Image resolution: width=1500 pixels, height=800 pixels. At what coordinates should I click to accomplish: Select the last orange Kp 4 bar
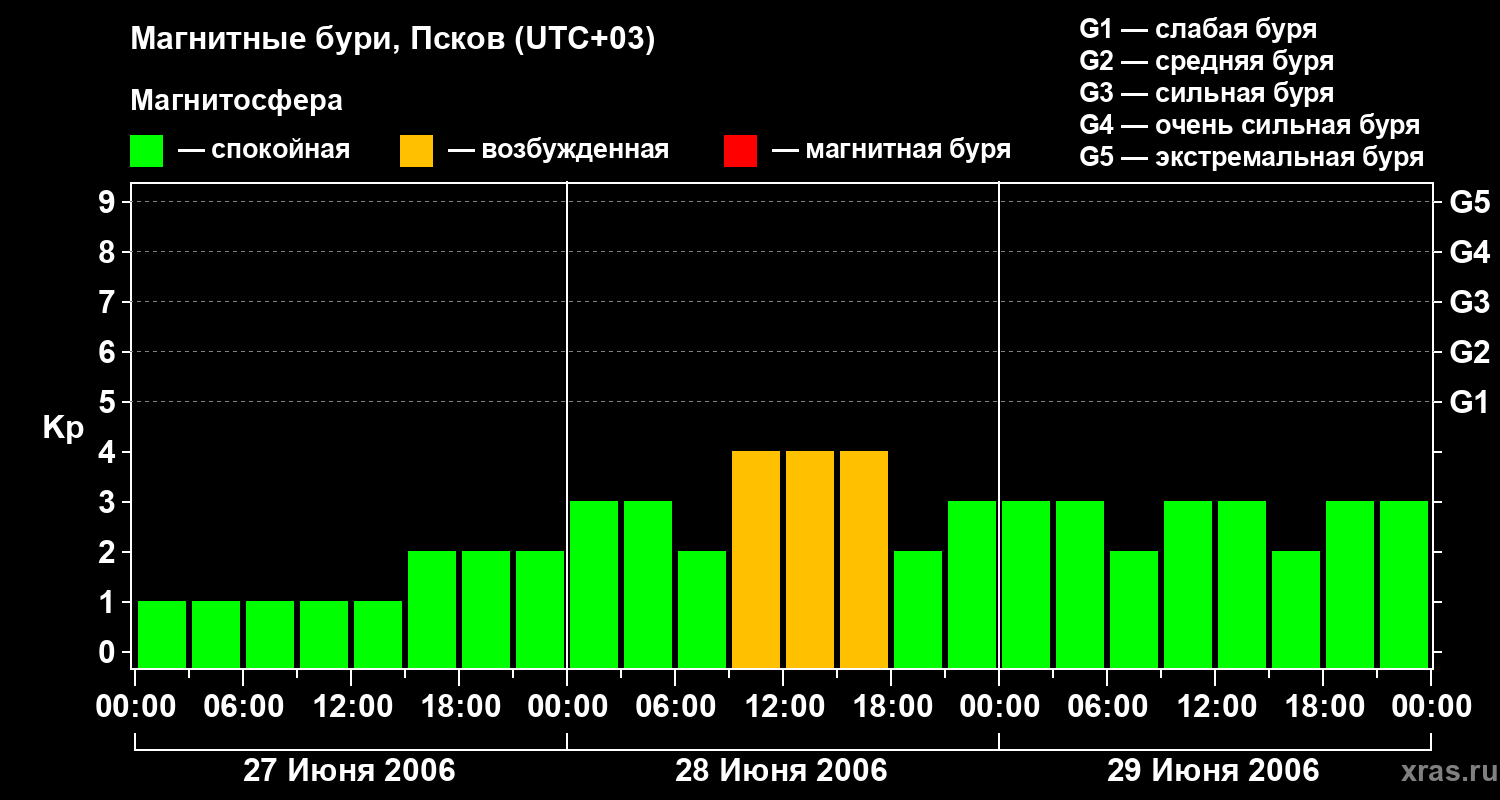(864, 559)
